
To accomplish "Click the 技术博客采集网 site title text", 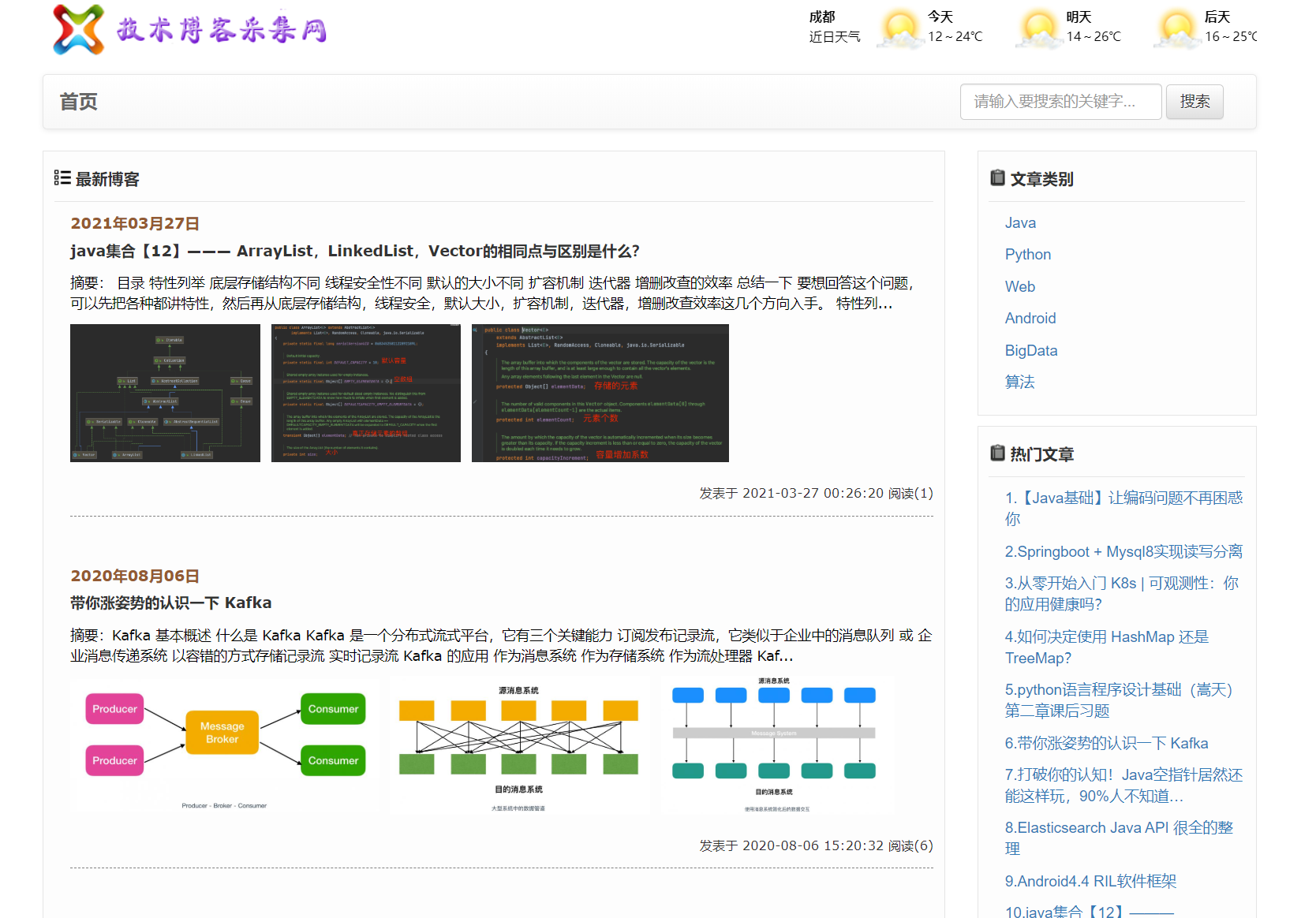I will [222, 30].
